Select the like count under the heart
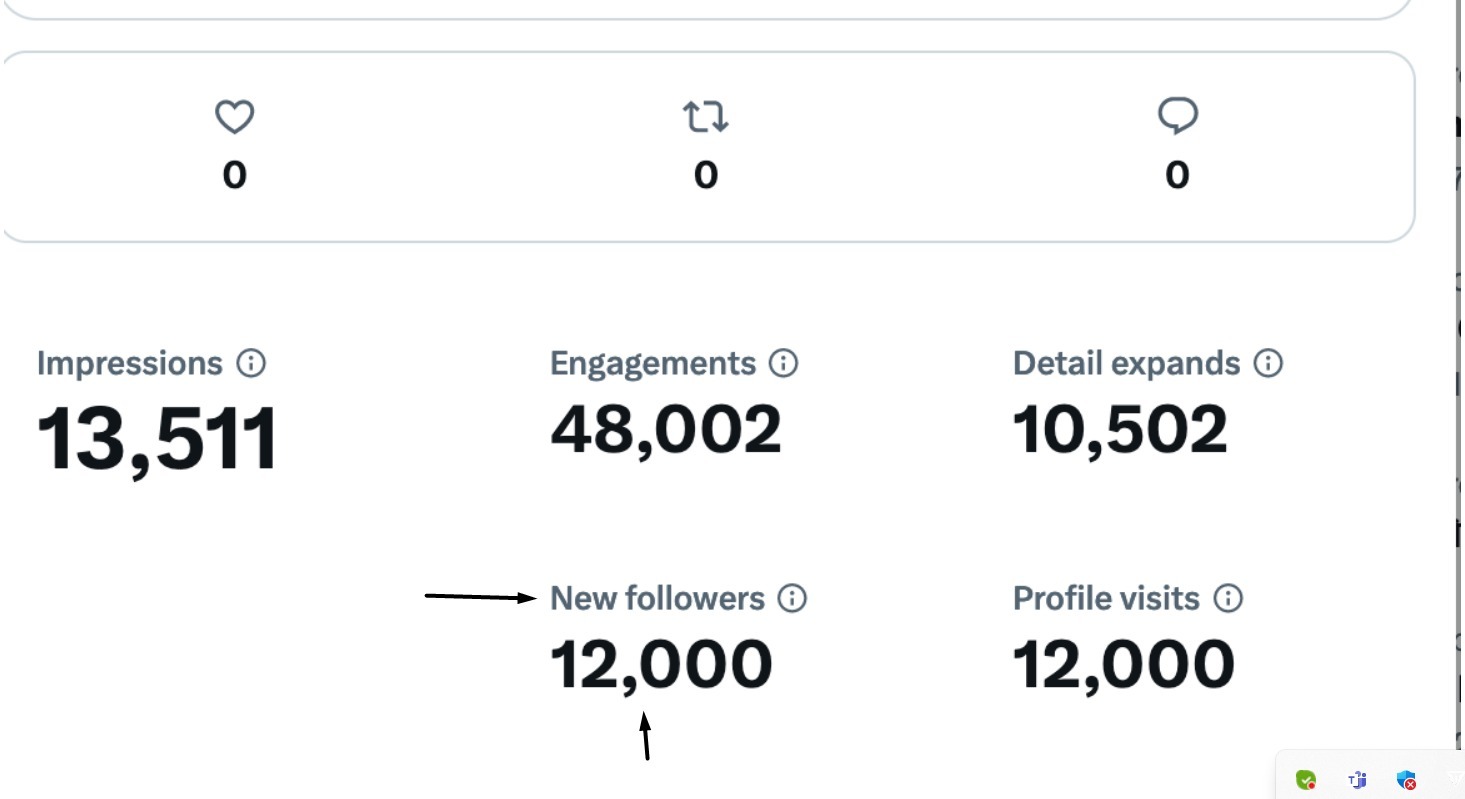Screen dimensions: 1465x799 (x=234, y=176)
